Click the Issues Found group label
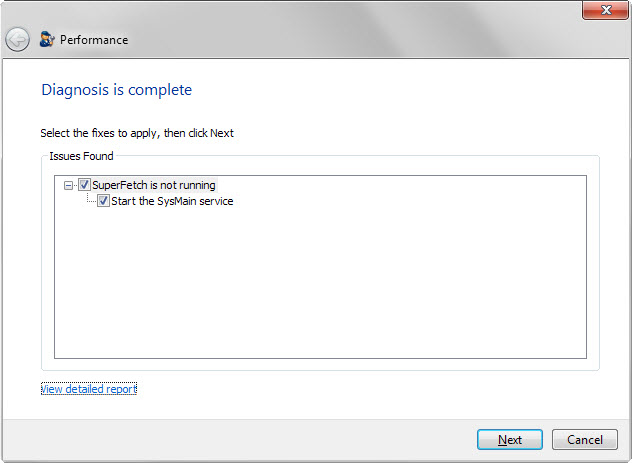Screen dimensions: 632x463 pyautogui.click(x=81, y=156)
